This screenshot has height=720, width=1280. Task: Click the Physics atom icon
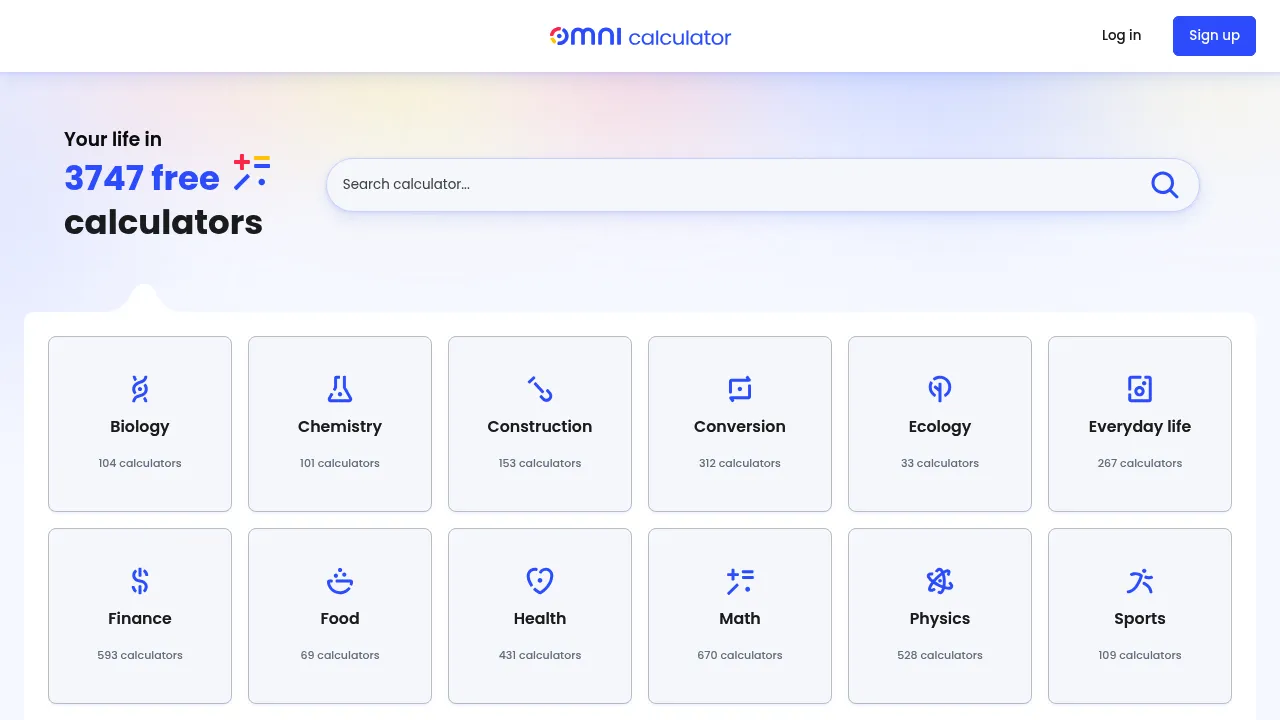940,581
